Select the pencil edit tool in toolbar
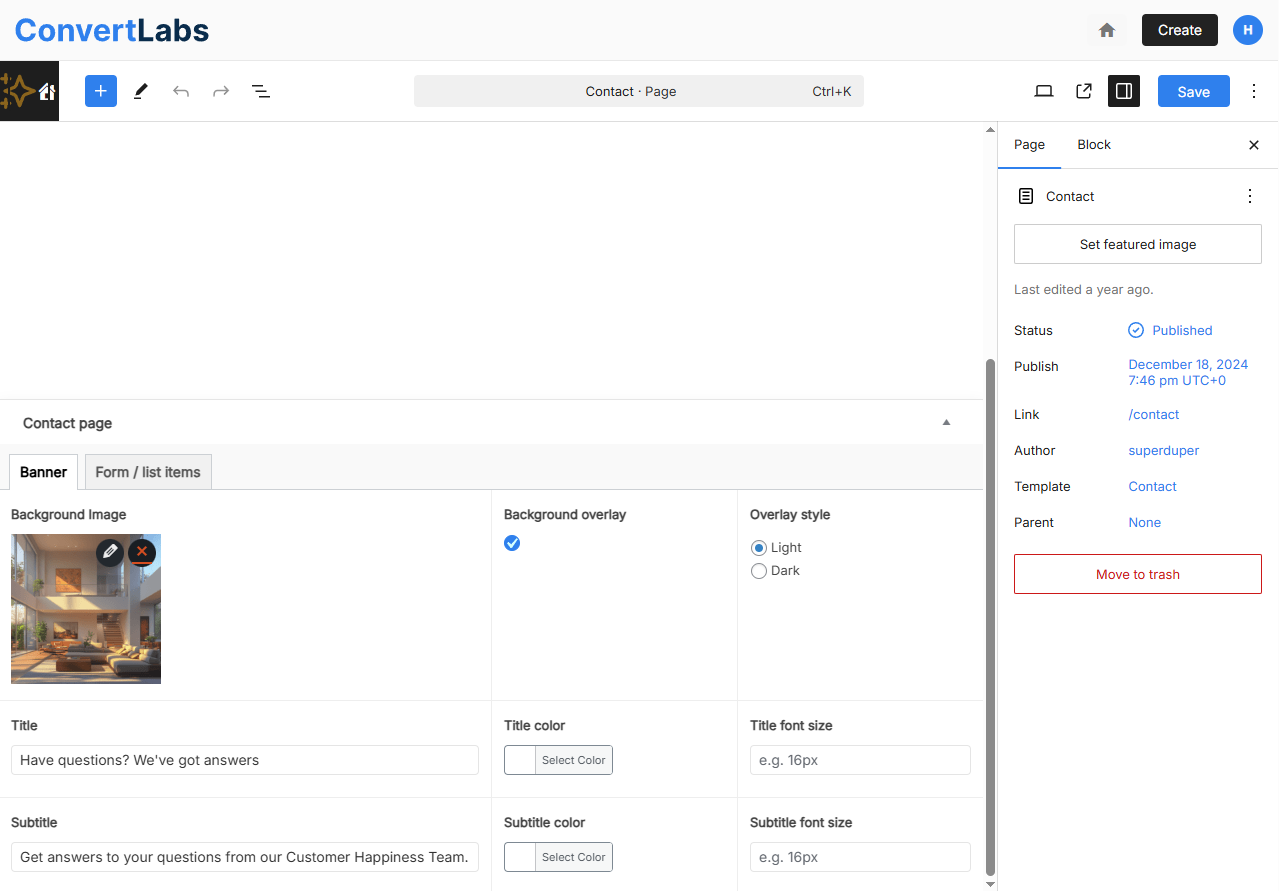Image resolution: width=1279 pixels, height=891 pixels. click(x=141, y=91)
